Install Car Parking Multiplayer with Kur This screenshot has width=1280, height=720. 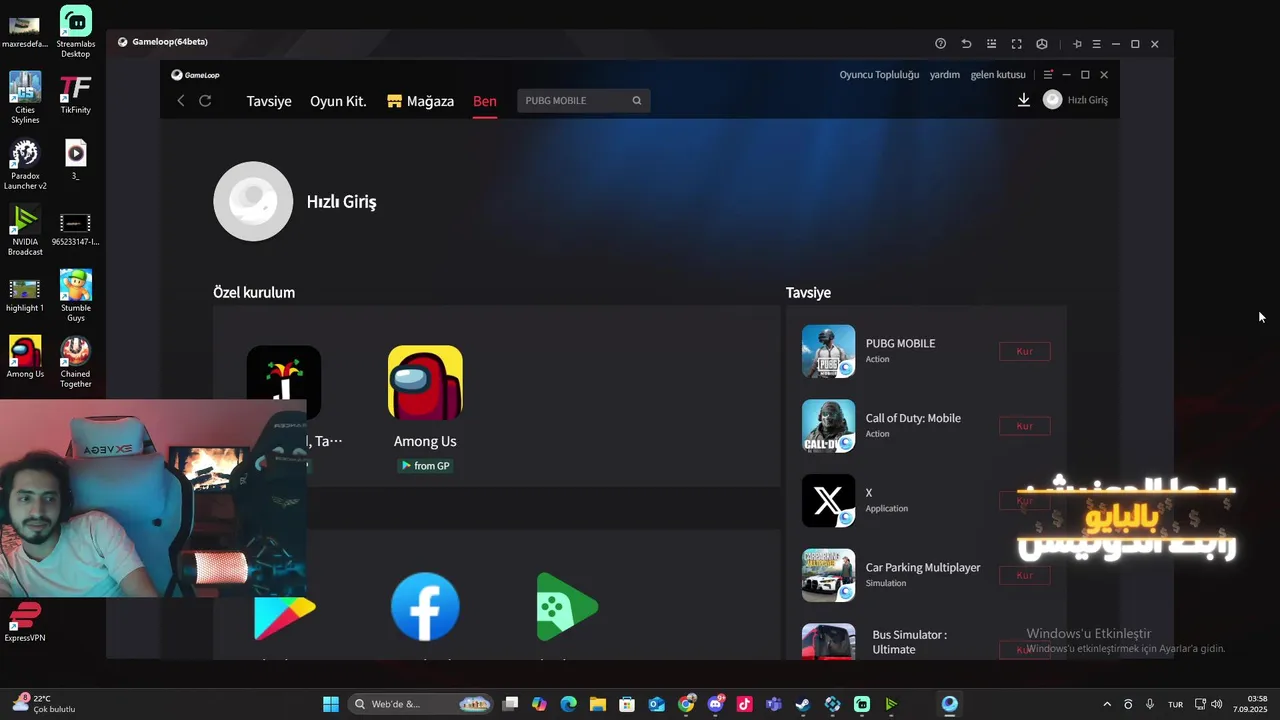click(1024, 575)
